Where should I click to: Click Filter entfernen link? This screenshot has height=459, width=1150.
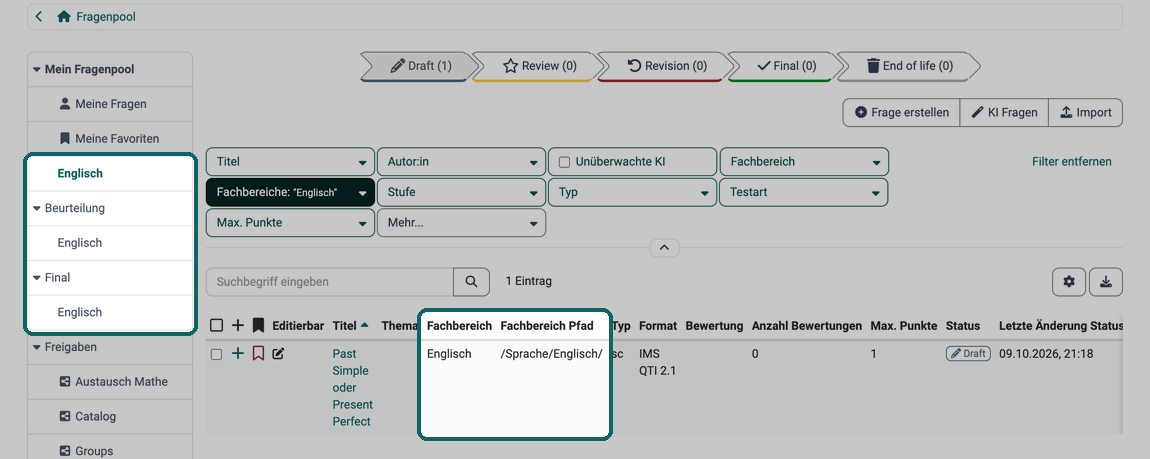pyautogui.click(x=1072, y=162)
